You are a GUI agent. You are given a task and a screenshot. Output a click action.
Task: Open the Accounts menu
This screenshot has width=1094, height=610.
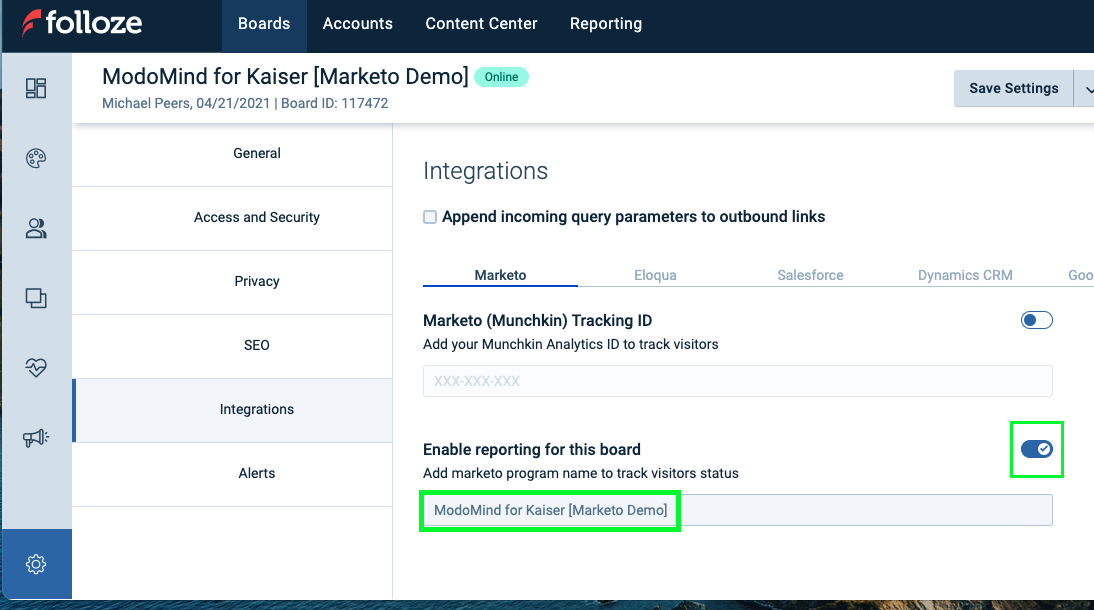357,24
